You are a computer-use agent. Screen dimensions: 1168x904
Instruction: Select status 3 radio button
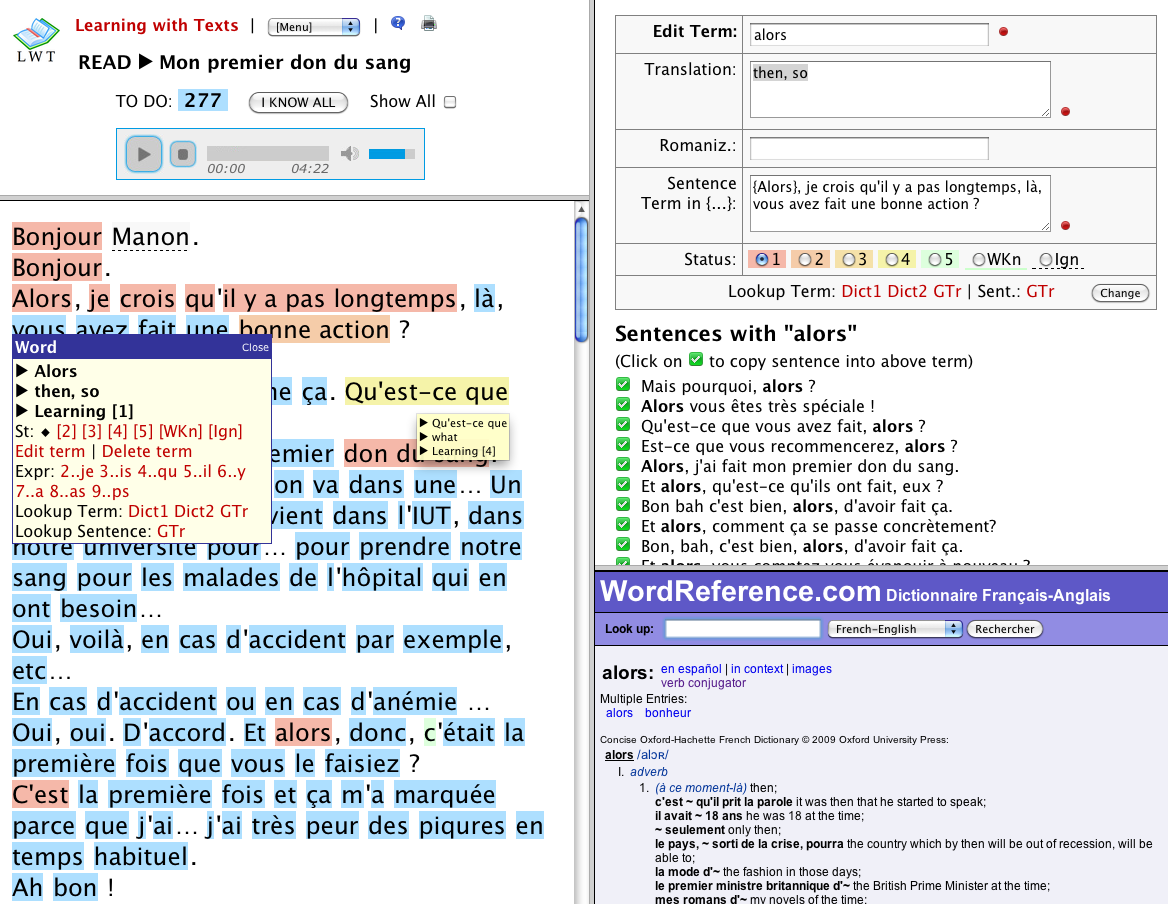click(x=849, y=260)
